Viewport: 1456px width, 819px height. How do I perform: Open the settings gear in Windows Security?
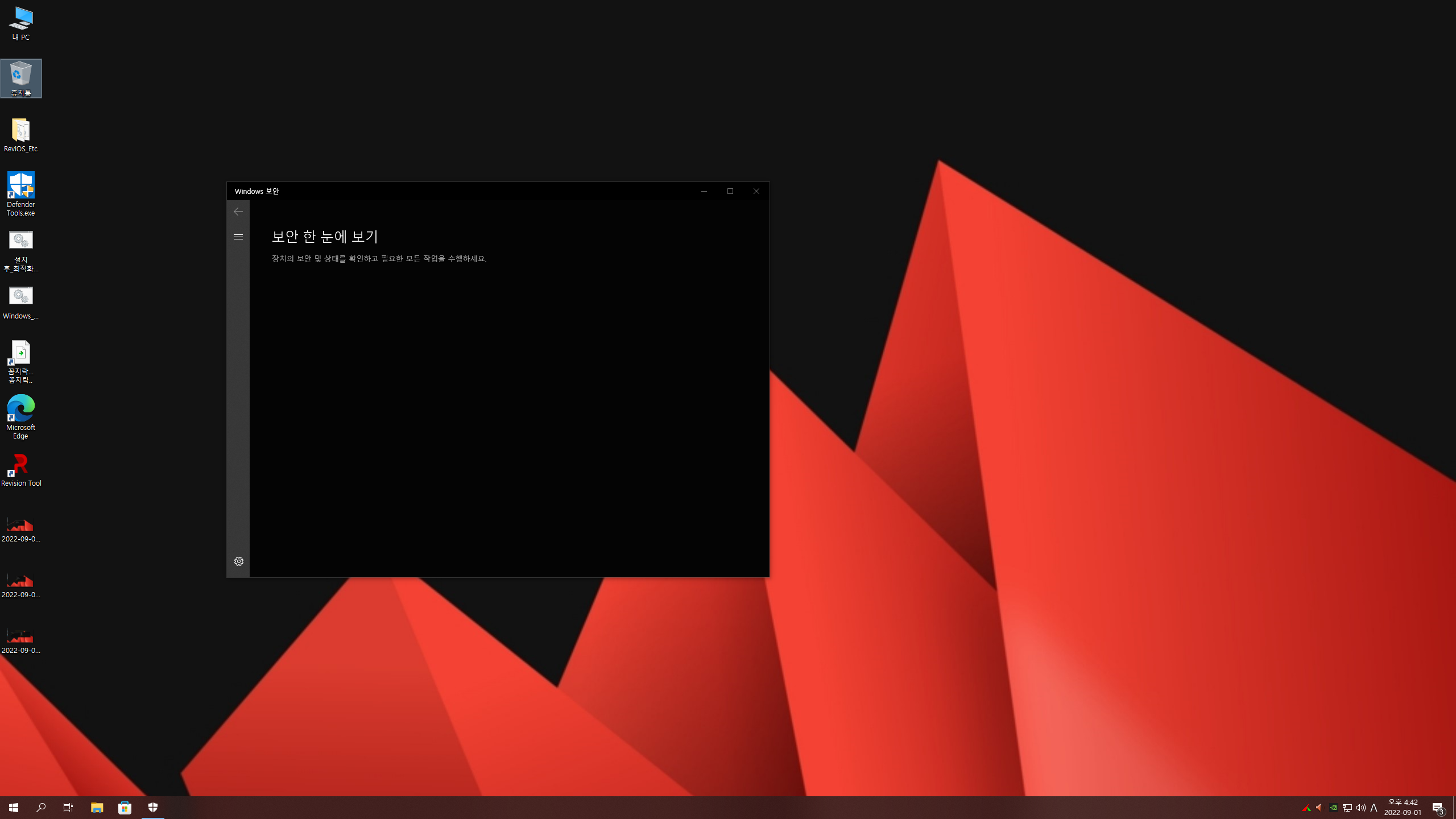tap(239, 561)
